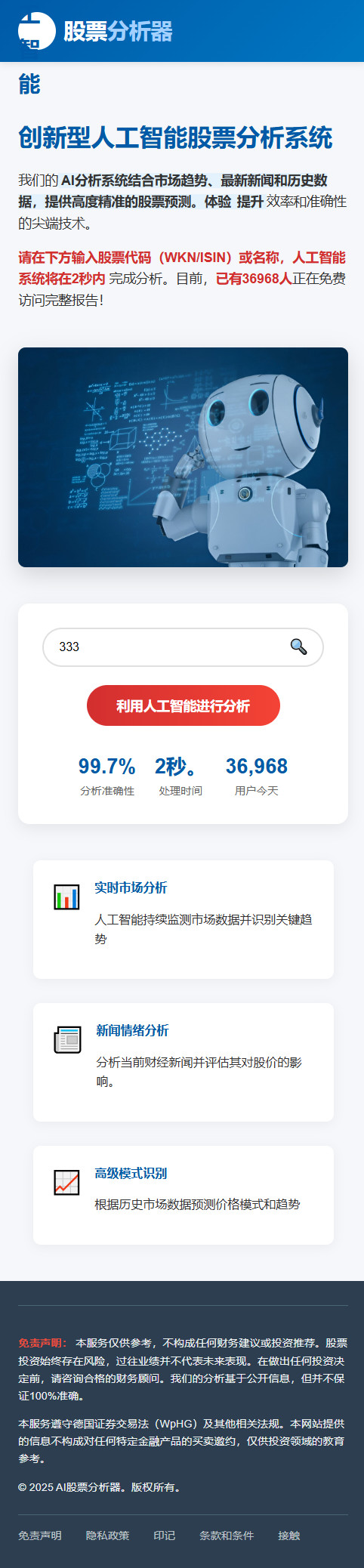Click the line chart icon for pattern recognition
Viewport: 364px width, 1568px height.
pyautogui.click(x=66, y=1182)
